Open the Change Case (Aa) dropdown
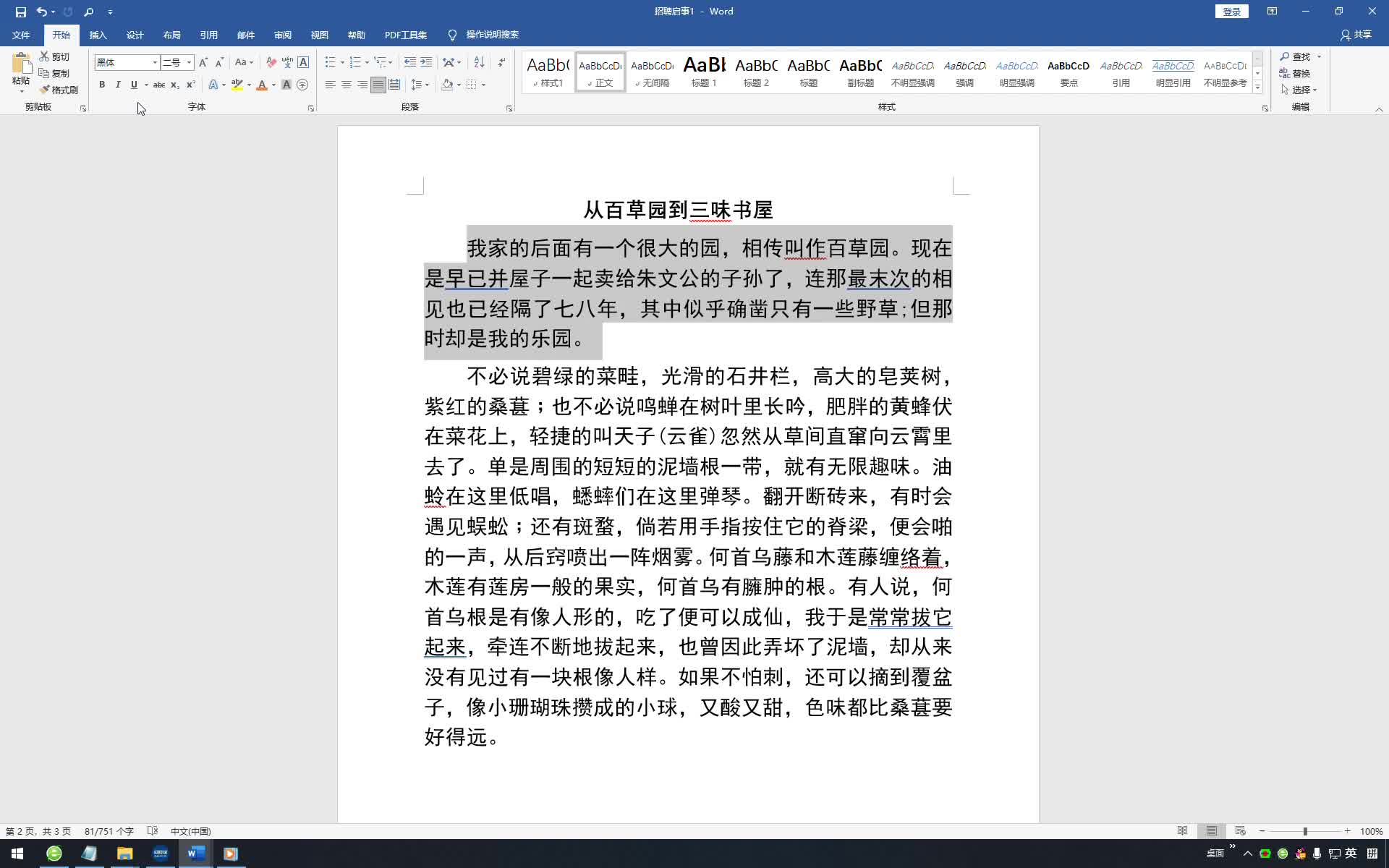This screenshot has width=1389, height=868. [x=244, y=62]
